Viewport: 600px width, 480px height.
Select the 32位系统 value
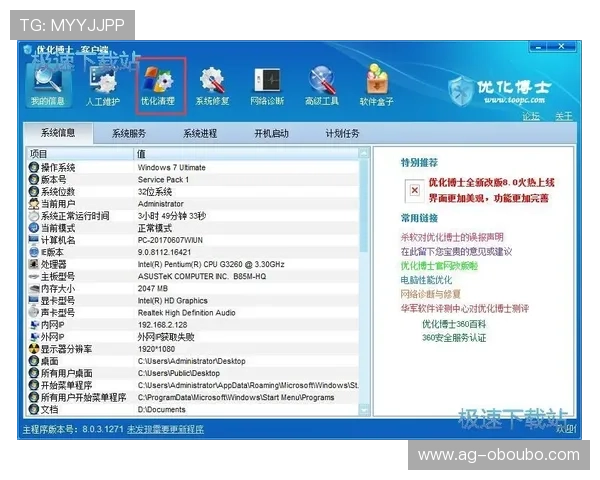pos(155,192)
